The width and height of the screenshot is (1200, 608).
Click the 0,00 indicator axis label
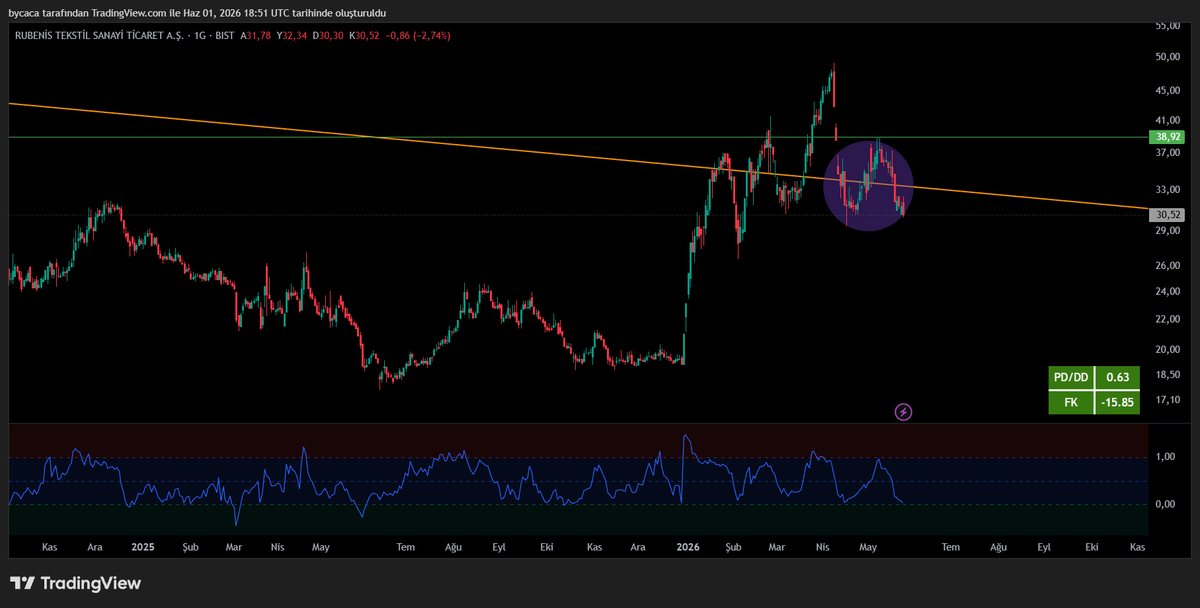1165,504
